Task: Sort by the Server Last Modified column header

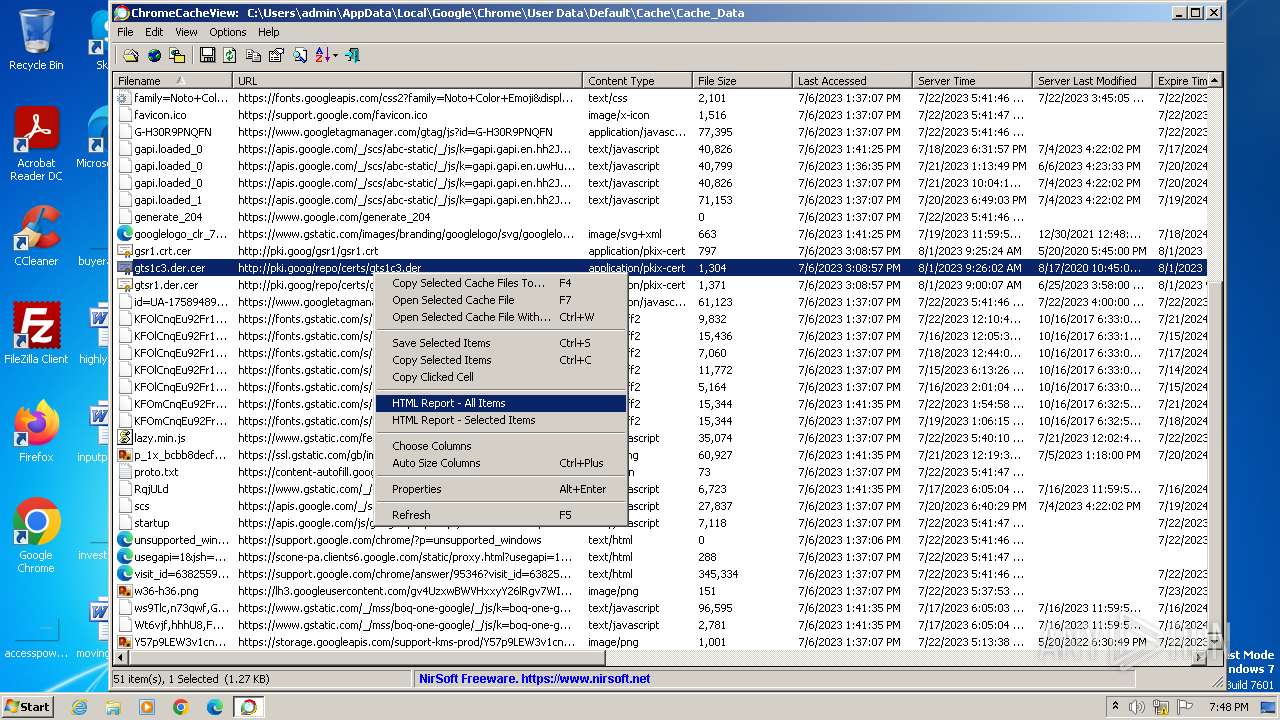Action: click(x=1092, y=81)
